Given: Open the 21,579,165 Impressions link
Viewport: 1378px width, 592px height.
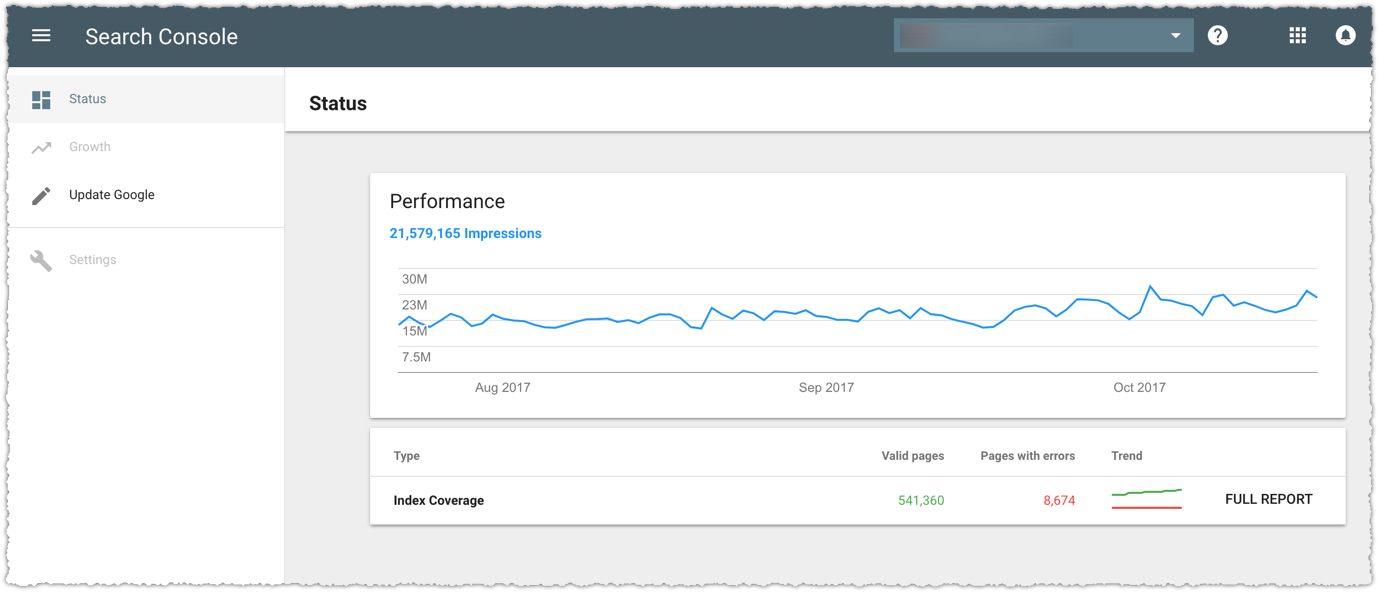Looking at the screenshot, I should (x=465, y=233).
